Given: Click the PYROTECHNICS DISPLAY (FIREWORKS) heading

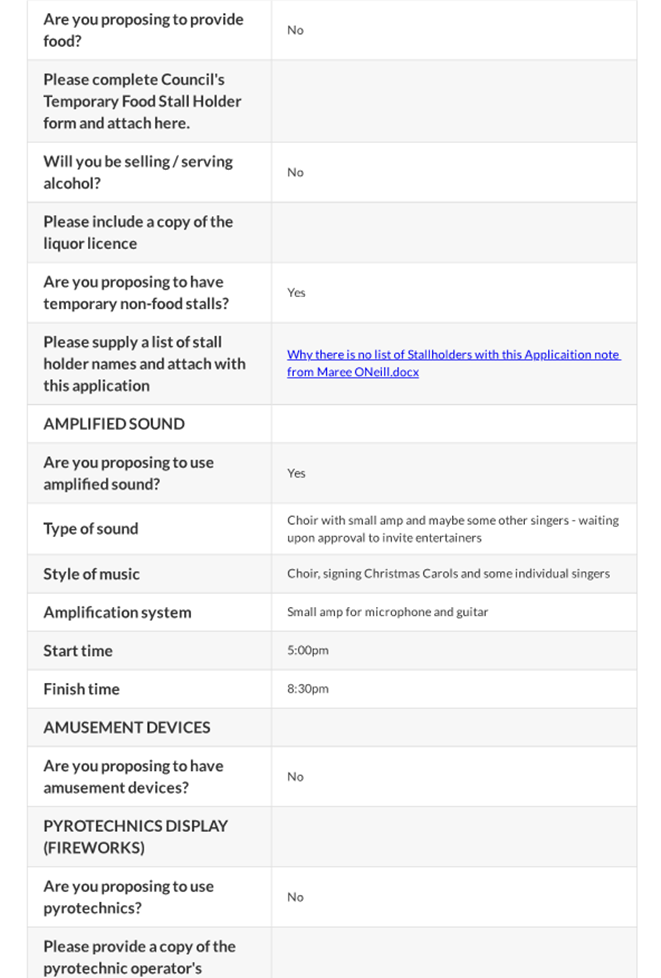Looking at the screenshot, I should [x=135, y=837].
